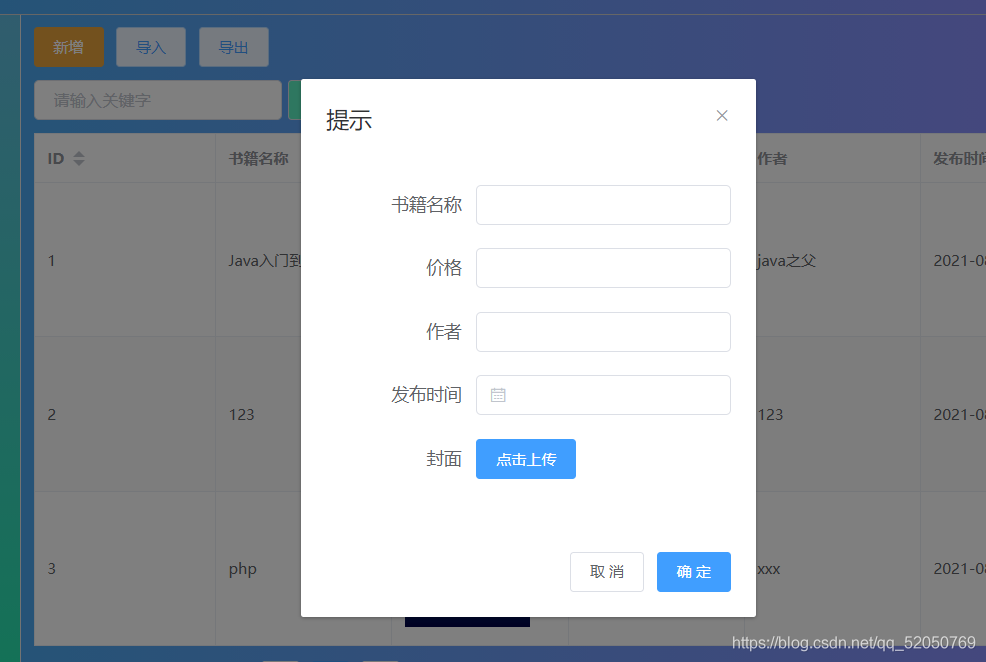Click the 书籍名称 text input field
This screenshot has width=986, height=662.
click(x=603, y=205)
